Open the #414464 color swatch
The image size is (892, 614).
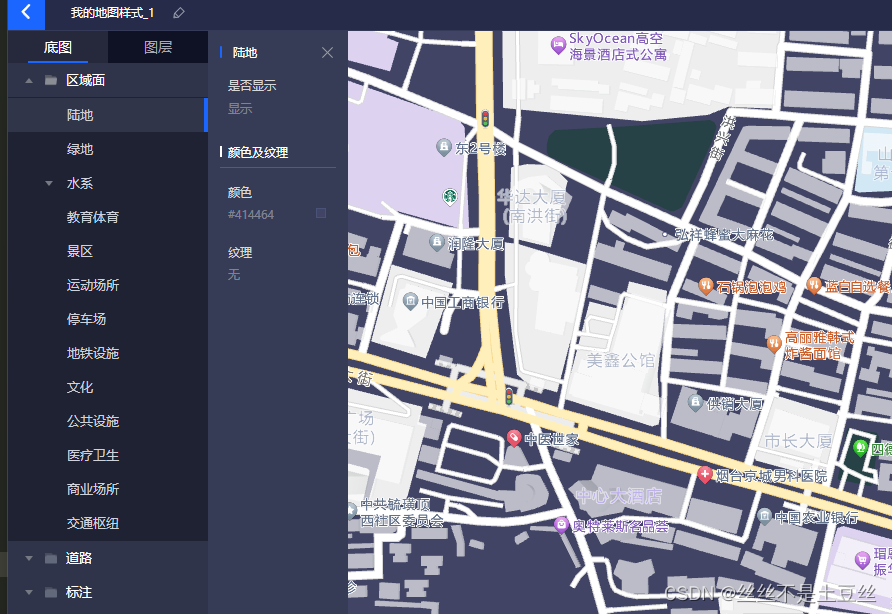coord(321,213)
